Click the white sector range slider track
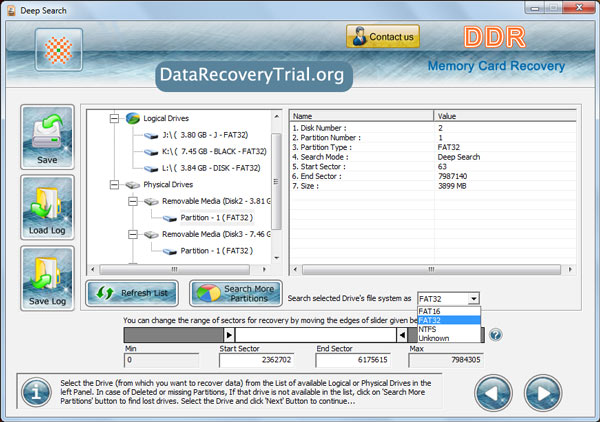 coord(316,335)
